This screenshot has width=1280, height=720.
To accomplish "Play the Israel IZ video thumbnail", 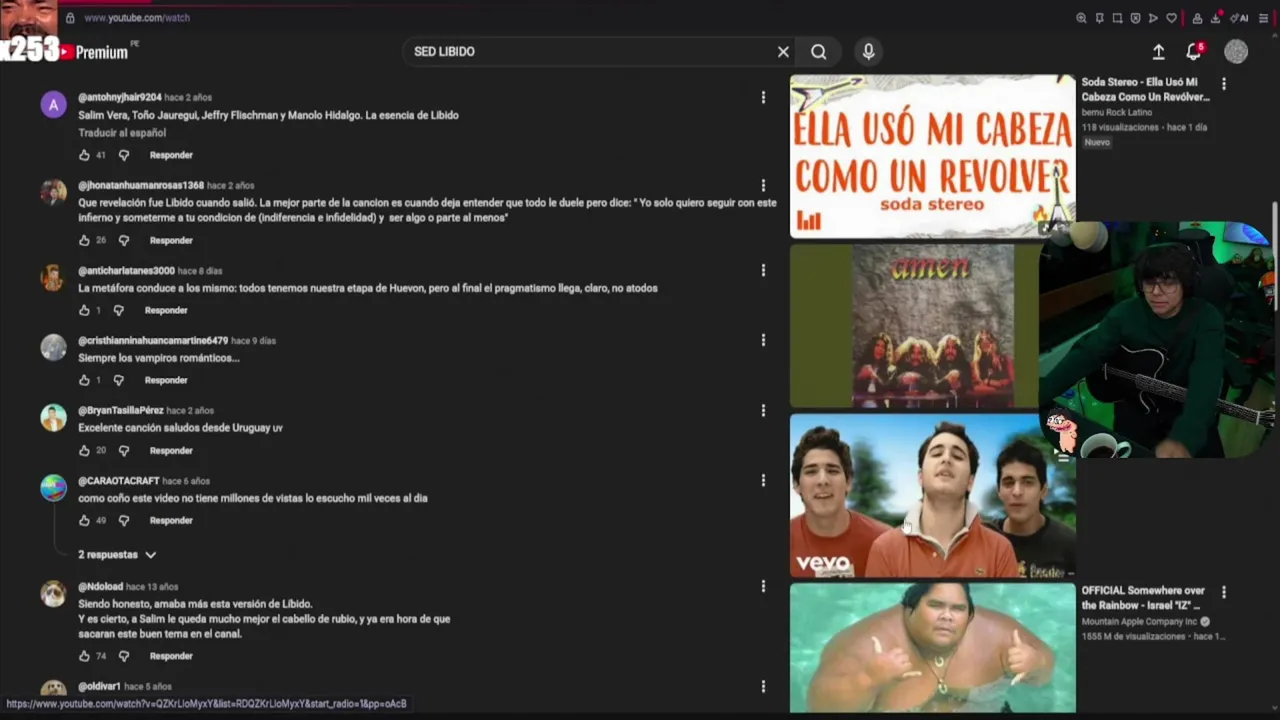I will tap(932, 648).
